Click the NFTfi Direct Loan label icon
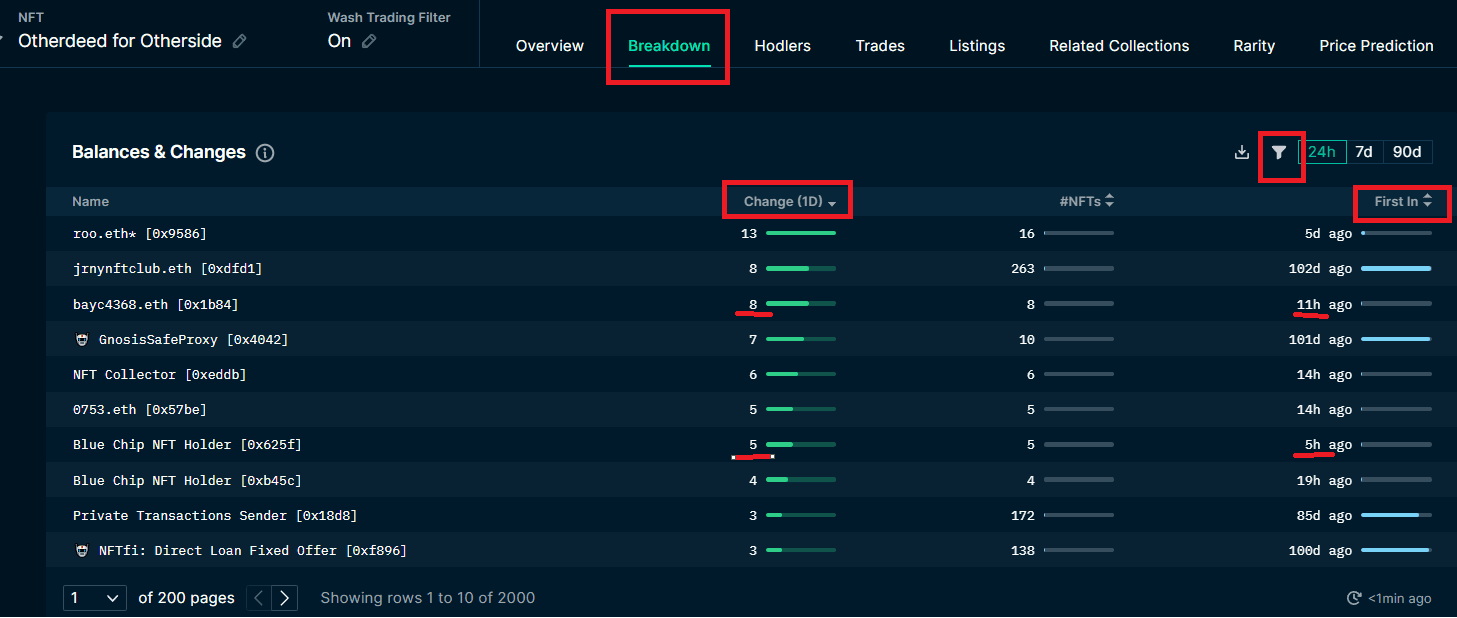Screen dimensions: 1457x618 click(x=82, y=551)
